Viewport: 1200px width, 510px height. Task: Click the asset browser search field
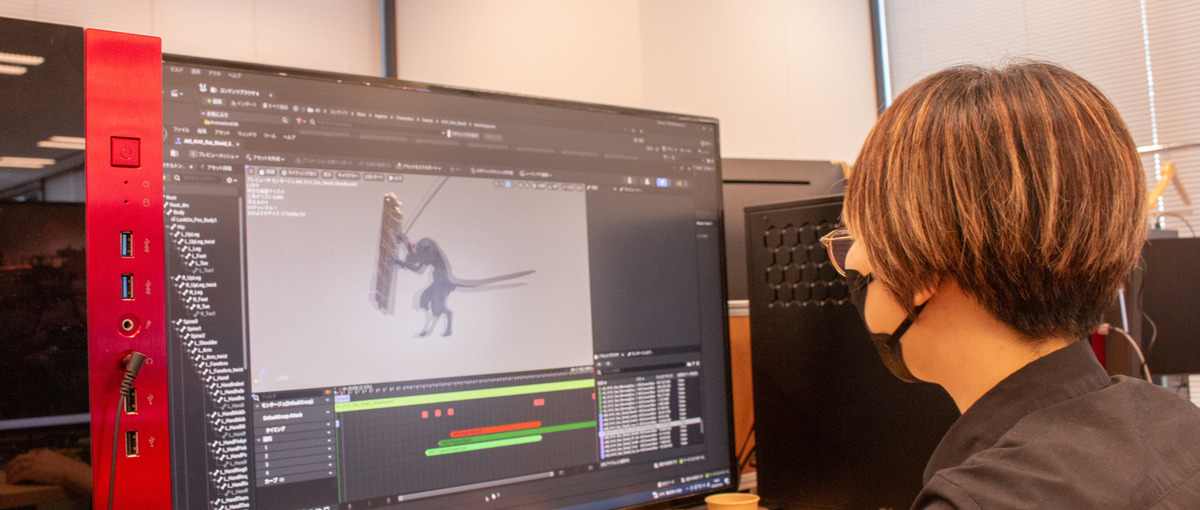[x=640, y=368]
